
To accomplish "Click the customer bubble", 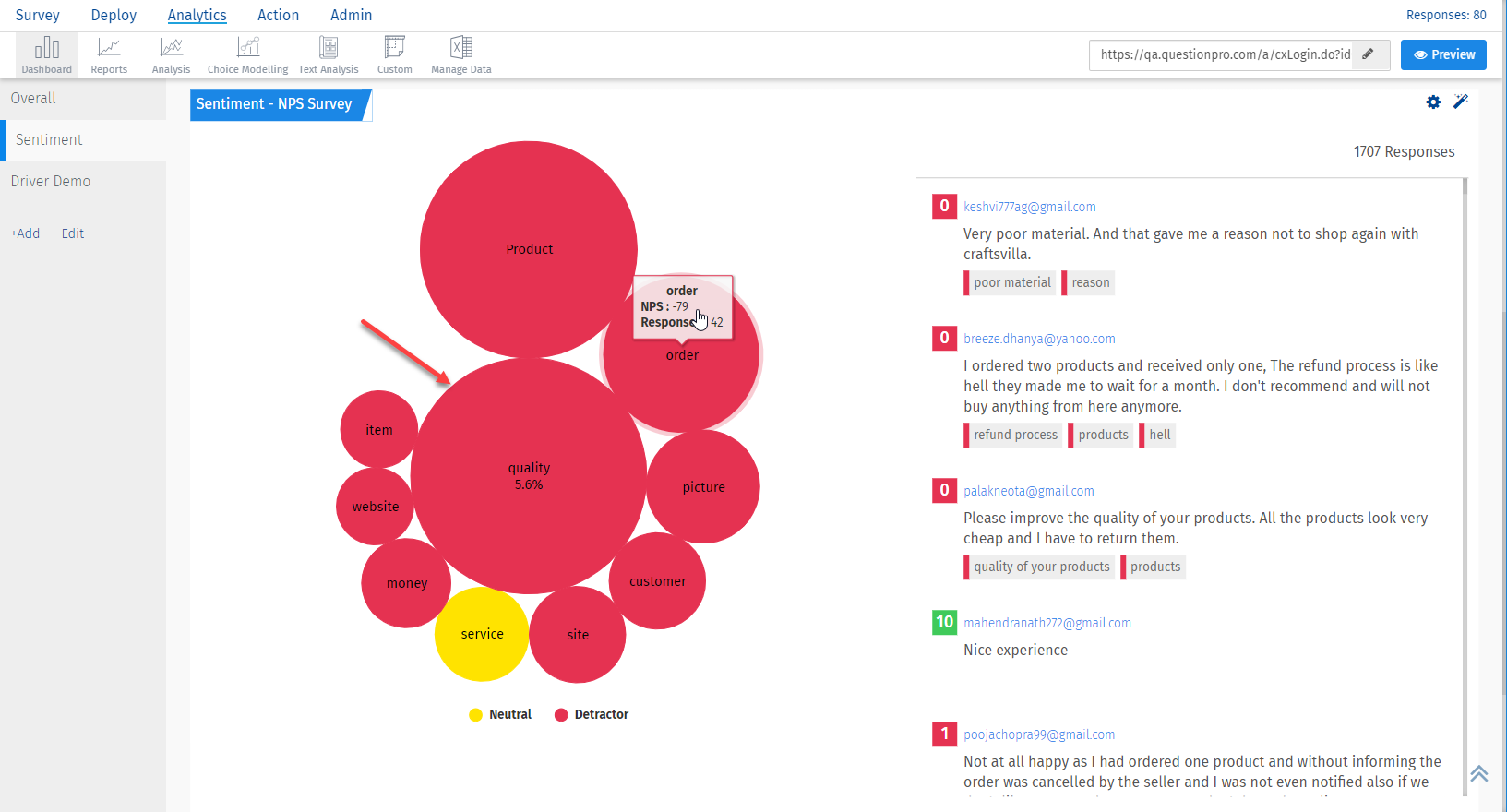I will pos(657,581).
